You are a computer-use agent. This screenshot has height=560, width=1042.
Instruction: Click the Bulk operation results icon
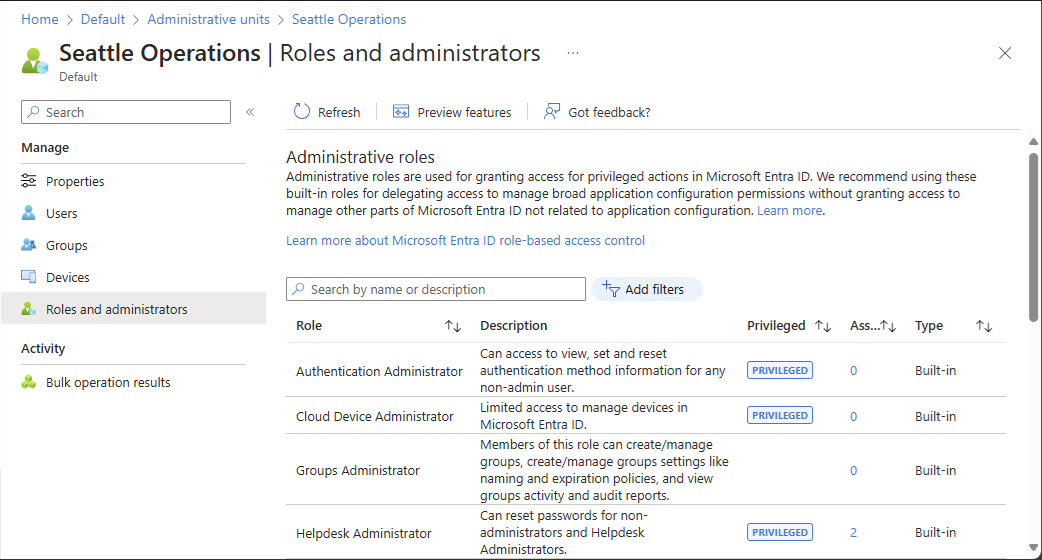(29, 382)
